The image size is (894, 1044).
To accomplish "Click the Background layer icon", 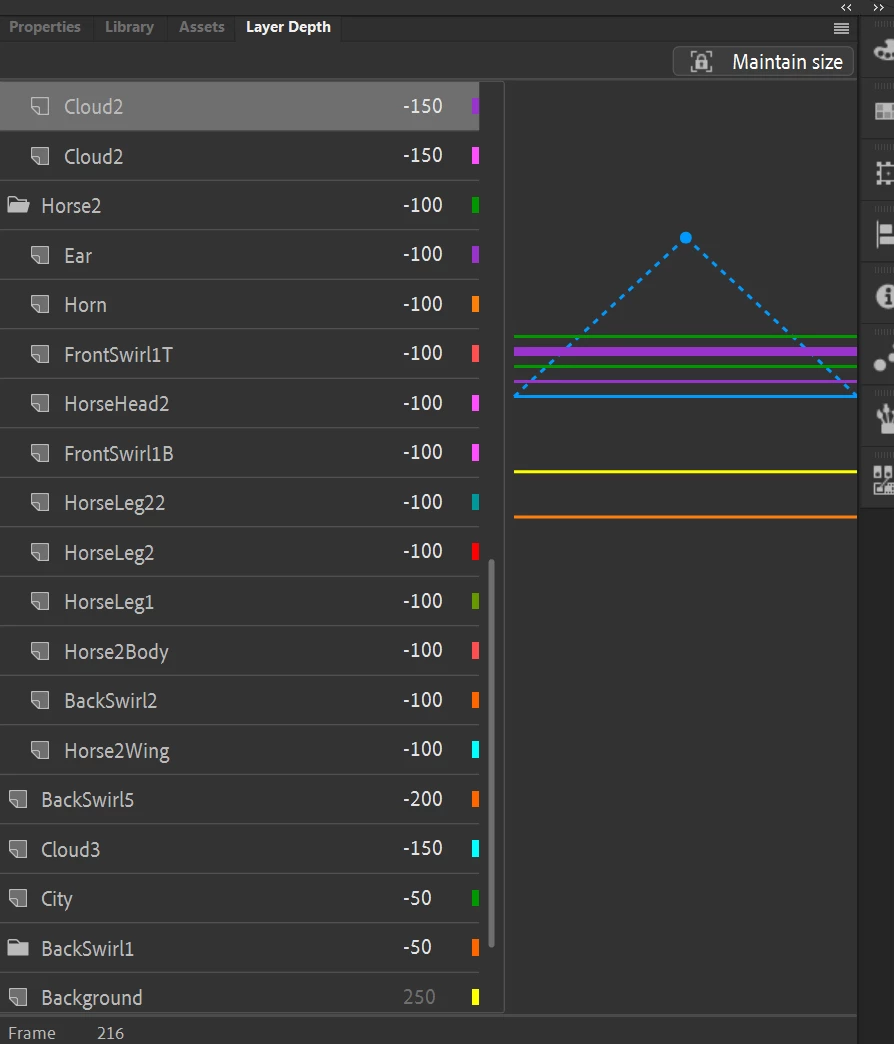I will (18, 997).
